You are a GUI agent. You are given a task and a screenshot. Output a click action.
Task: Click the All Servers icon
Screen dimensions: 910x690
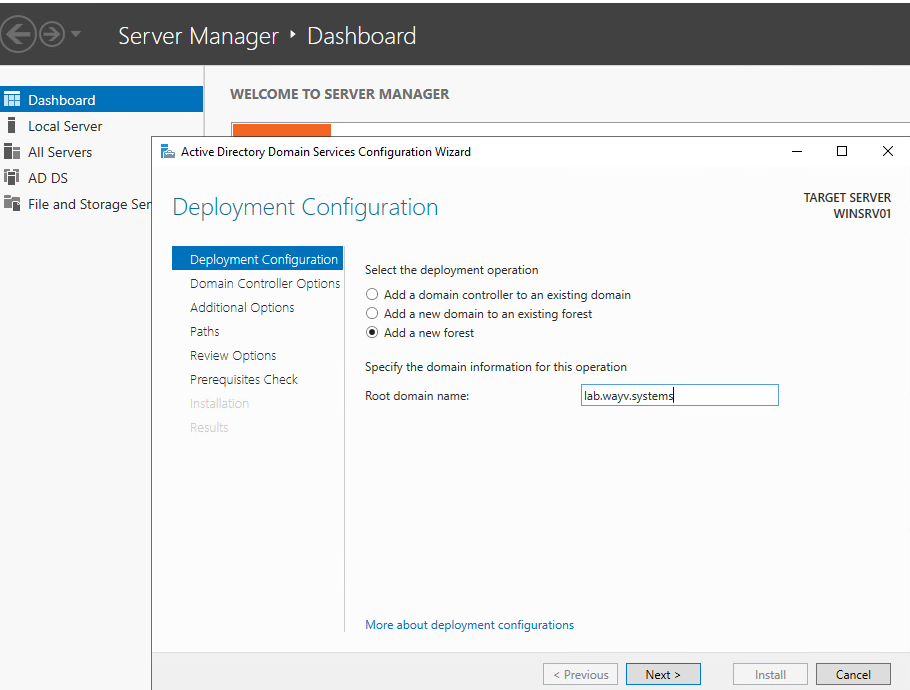coord(12,151)
